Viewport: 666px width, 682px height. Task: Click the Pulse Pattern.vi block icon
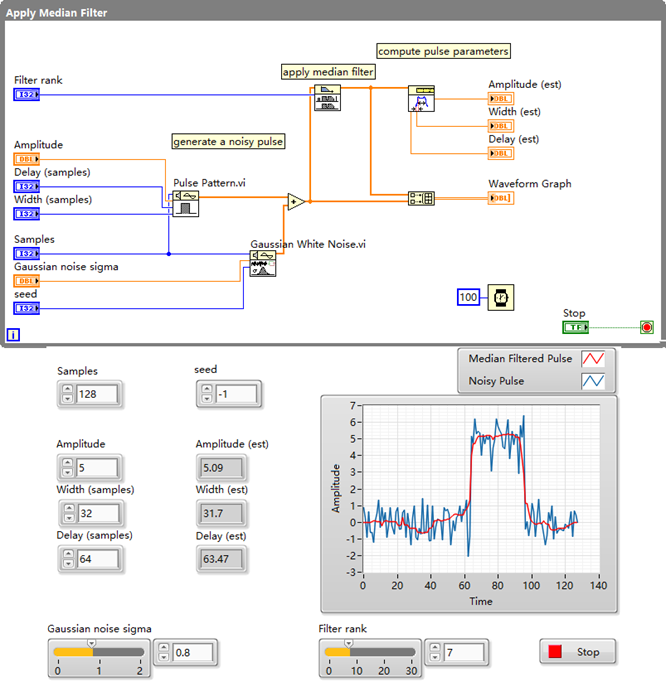point(186,204)
